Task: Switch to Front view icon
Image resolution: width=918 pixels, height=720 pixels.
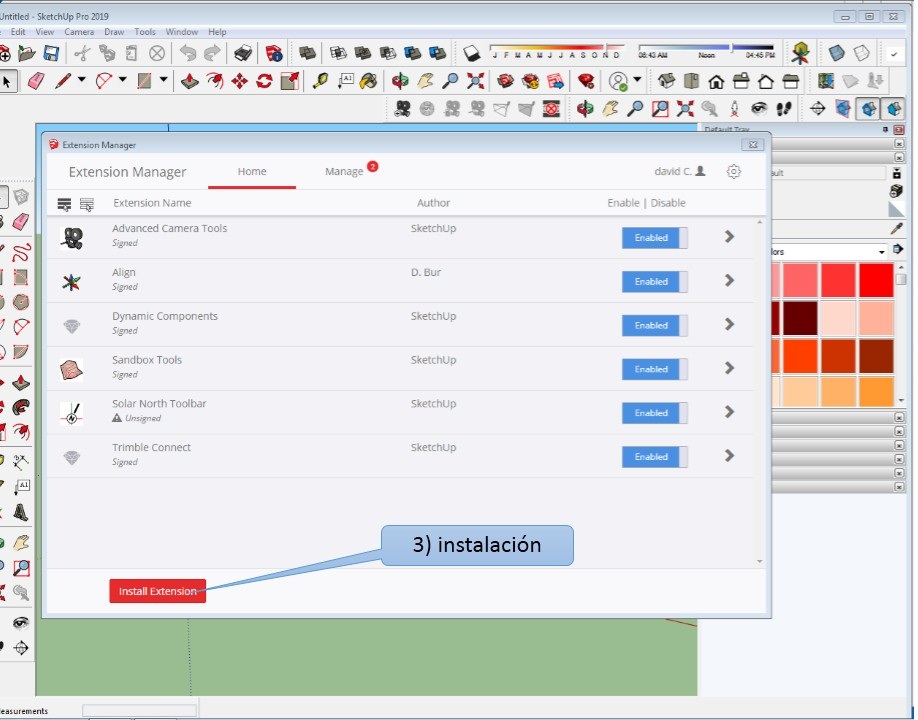Action: click(x=716, y=81)
